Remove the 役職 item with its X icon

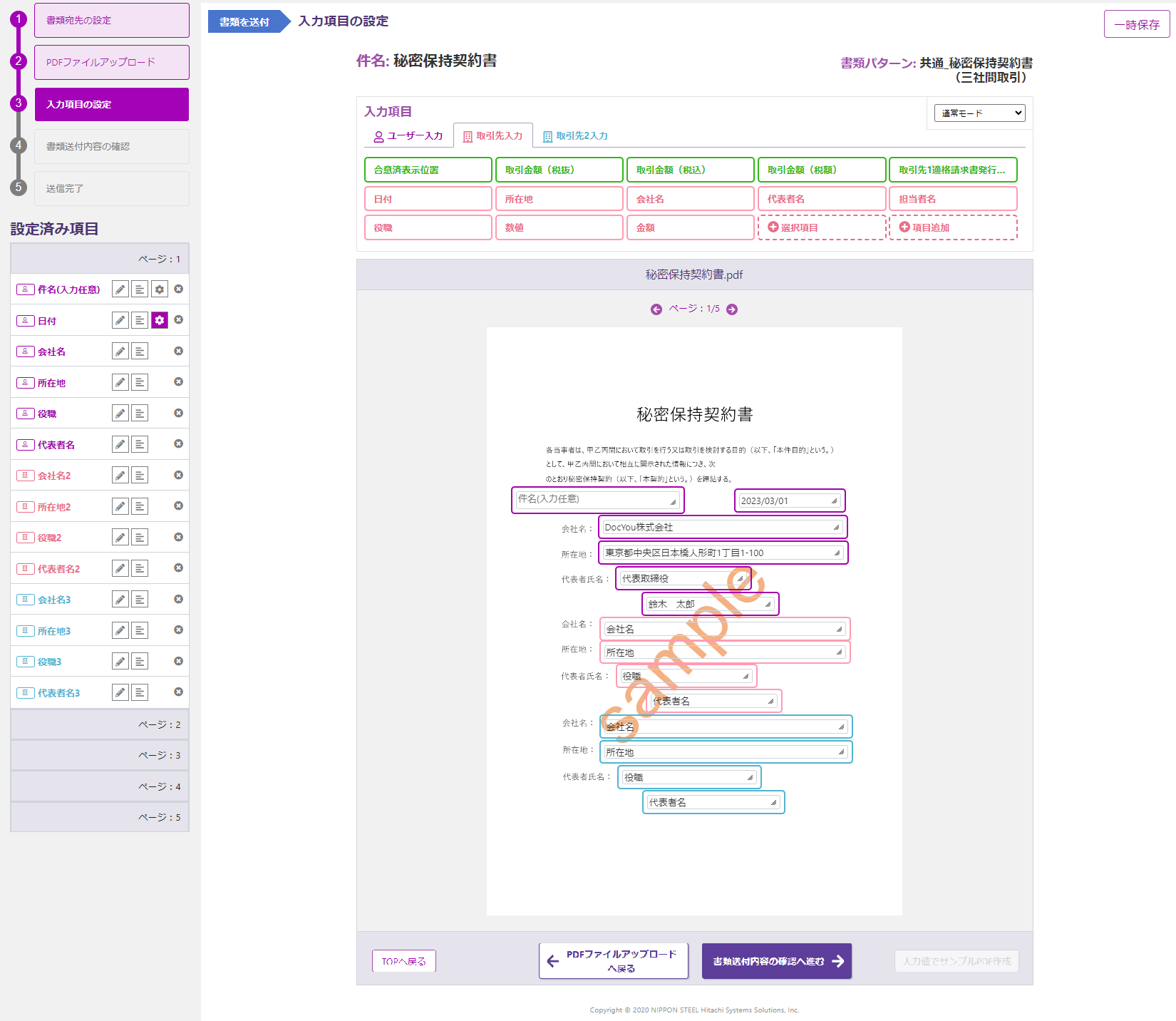click(x=179, y=413)
